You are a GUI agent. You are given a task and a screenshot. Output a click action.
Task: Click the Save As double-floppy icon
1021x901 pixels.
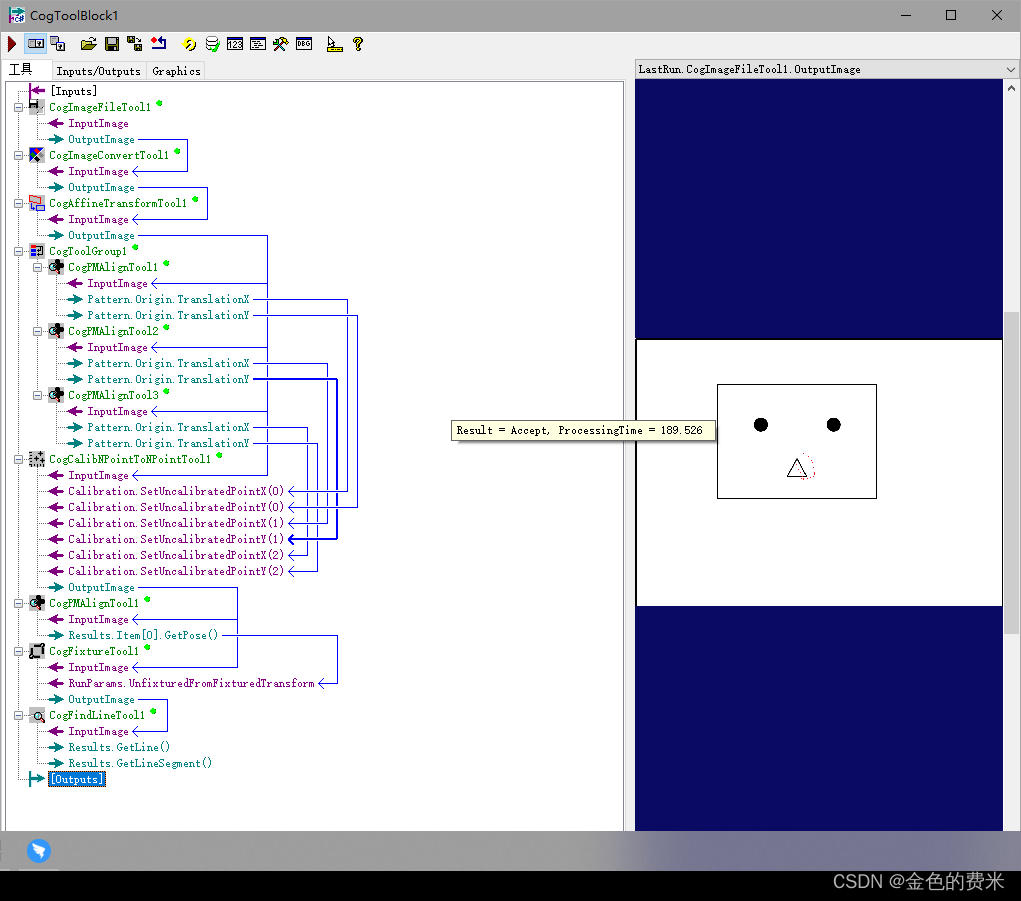pyautogui.click(x=135, y=44)
